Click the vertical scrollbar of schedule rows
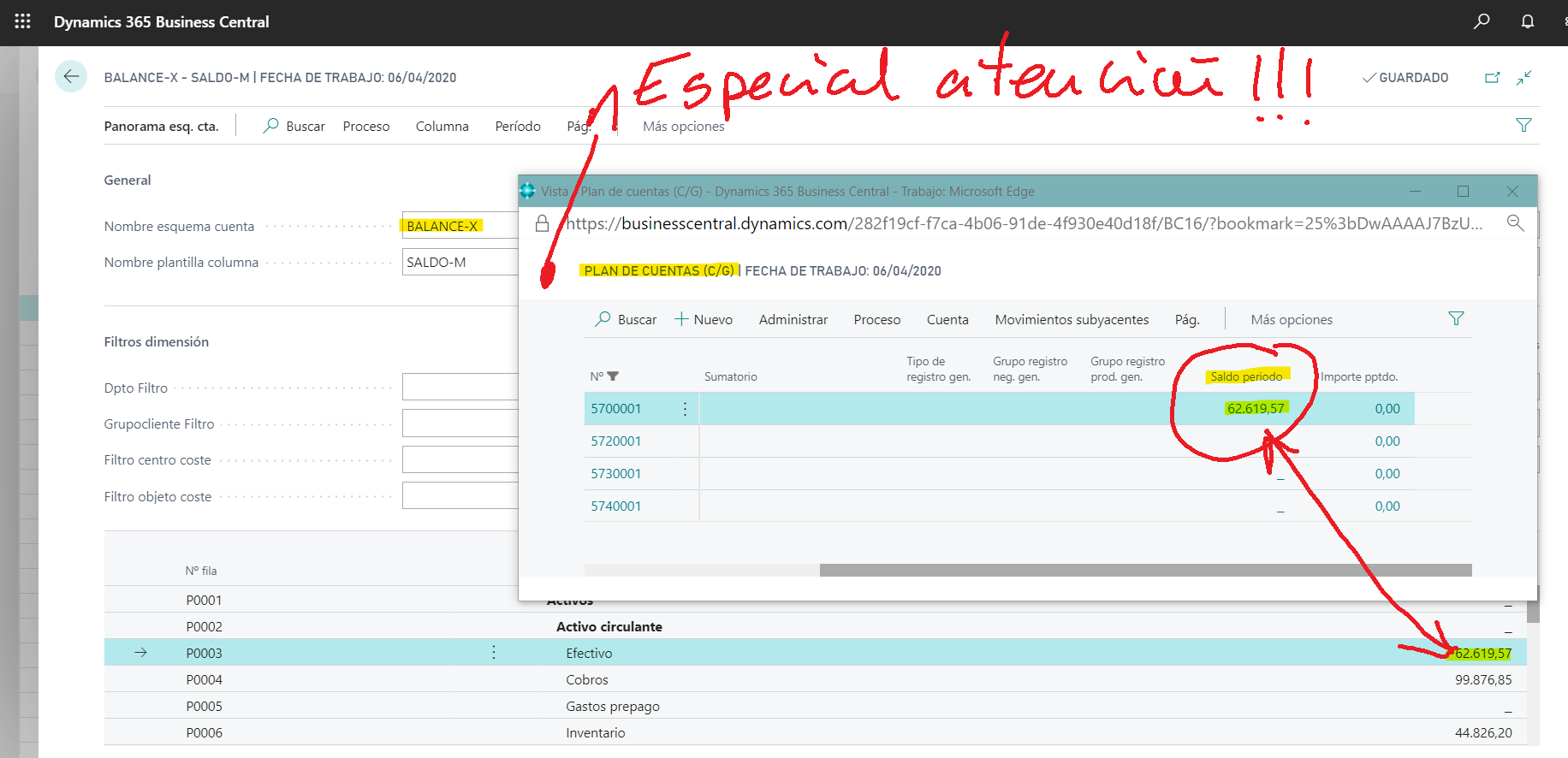Screen dimensions: 1568x758 [x=1533, y=604]
